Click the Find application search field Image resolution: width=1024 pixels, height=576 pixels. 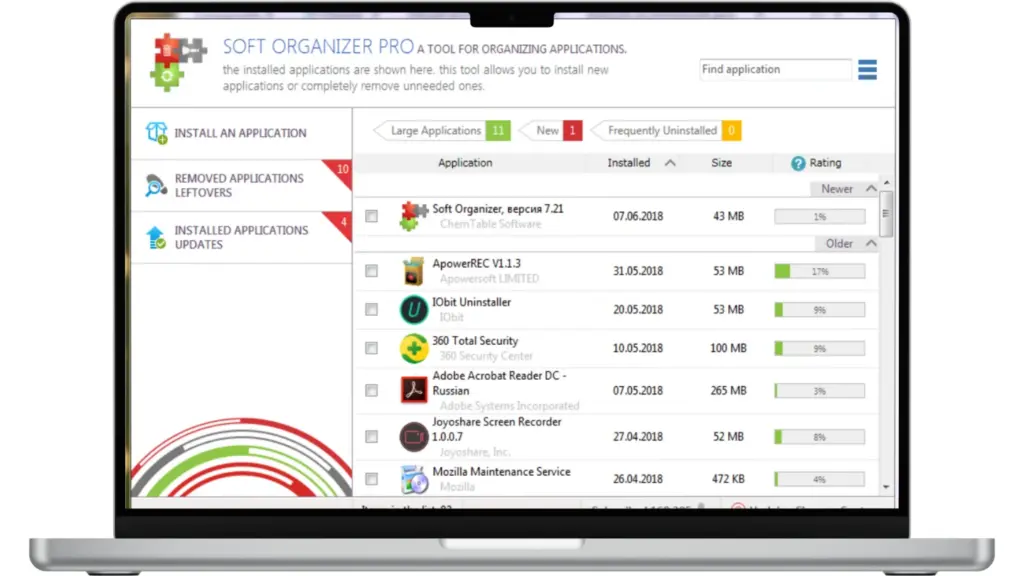click(775, 70)
